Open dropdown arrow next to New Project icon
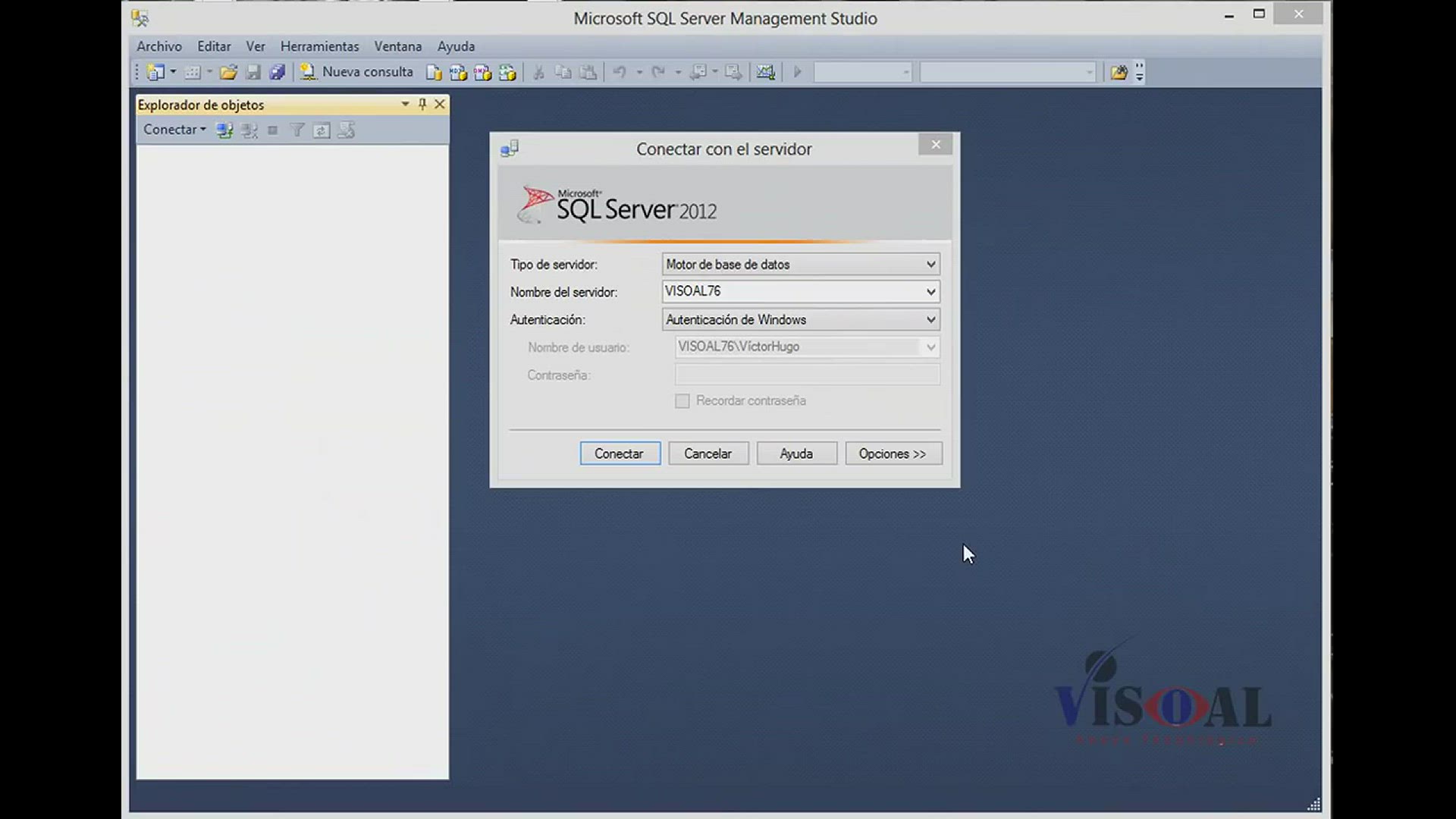The image size is (1456, 819). click(173, 72)
